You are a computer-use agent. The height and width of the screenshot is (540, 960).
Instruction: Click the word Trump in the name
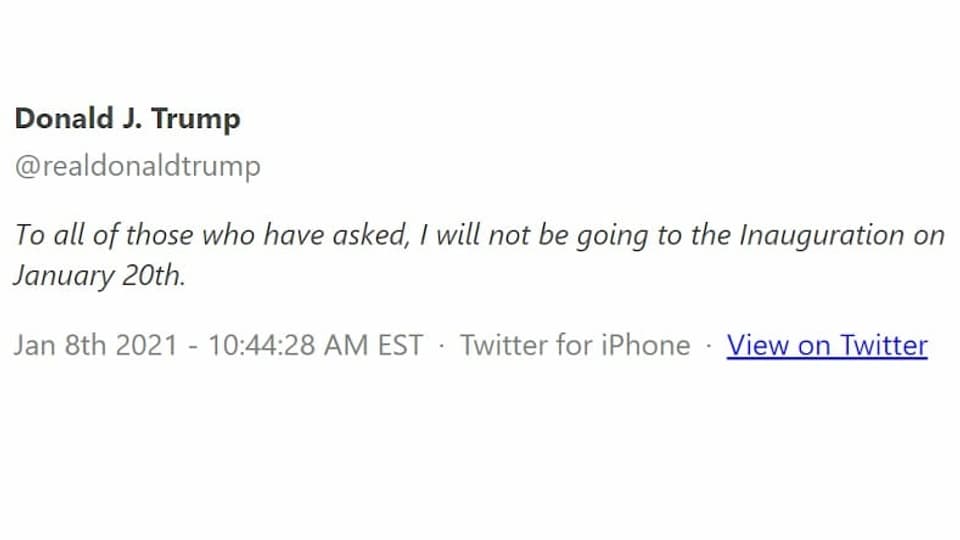click(196, 119)
